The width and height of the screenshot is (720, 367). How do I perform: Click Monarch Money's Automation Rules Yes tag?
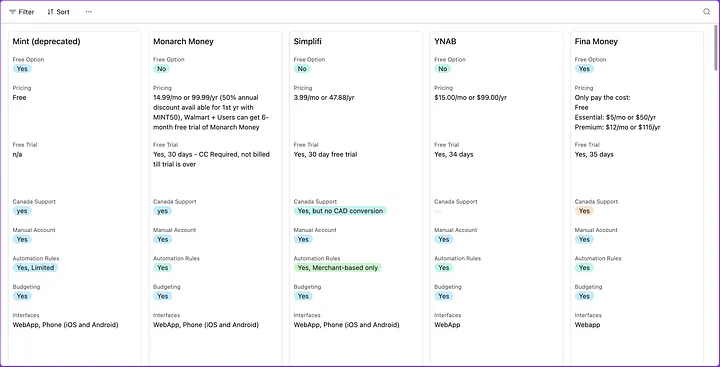(163, 268)
